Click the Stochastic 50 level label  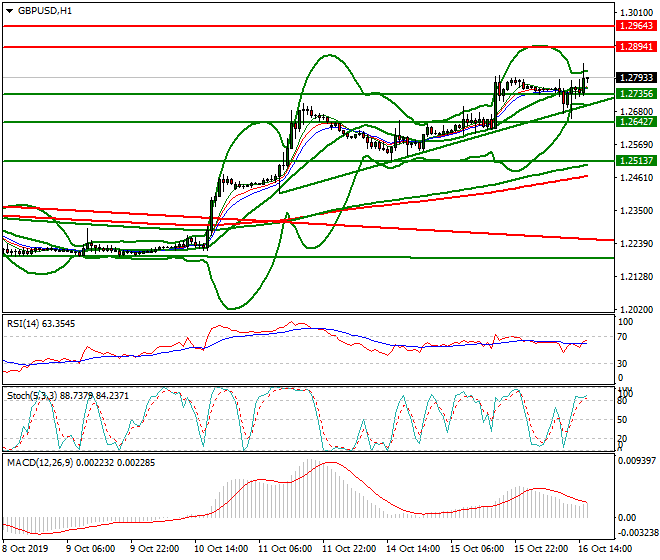point(622,420)
